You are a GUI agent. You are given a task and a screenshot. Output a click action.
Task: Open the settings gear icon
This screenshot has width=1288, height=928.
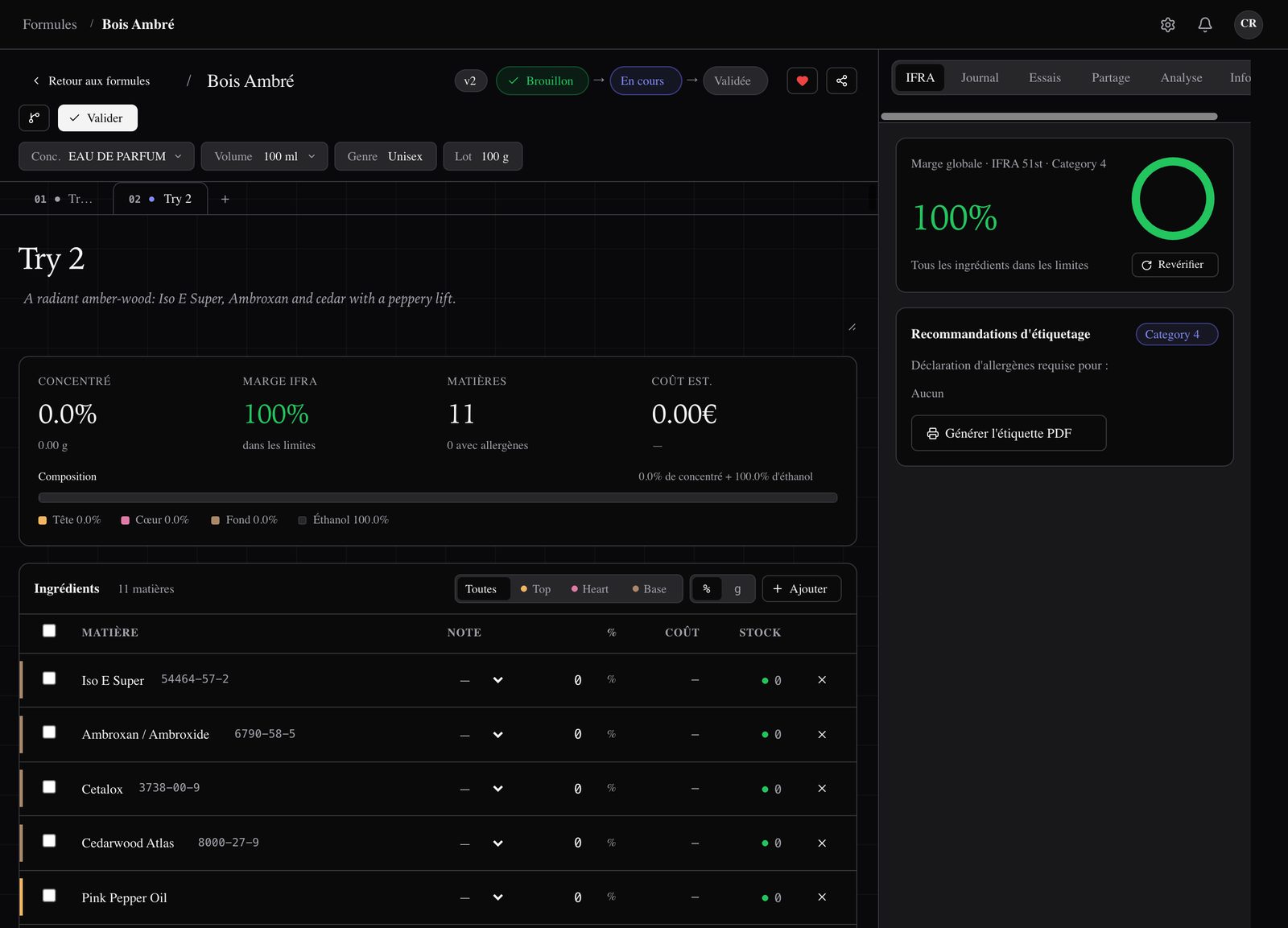point(1167,25)
